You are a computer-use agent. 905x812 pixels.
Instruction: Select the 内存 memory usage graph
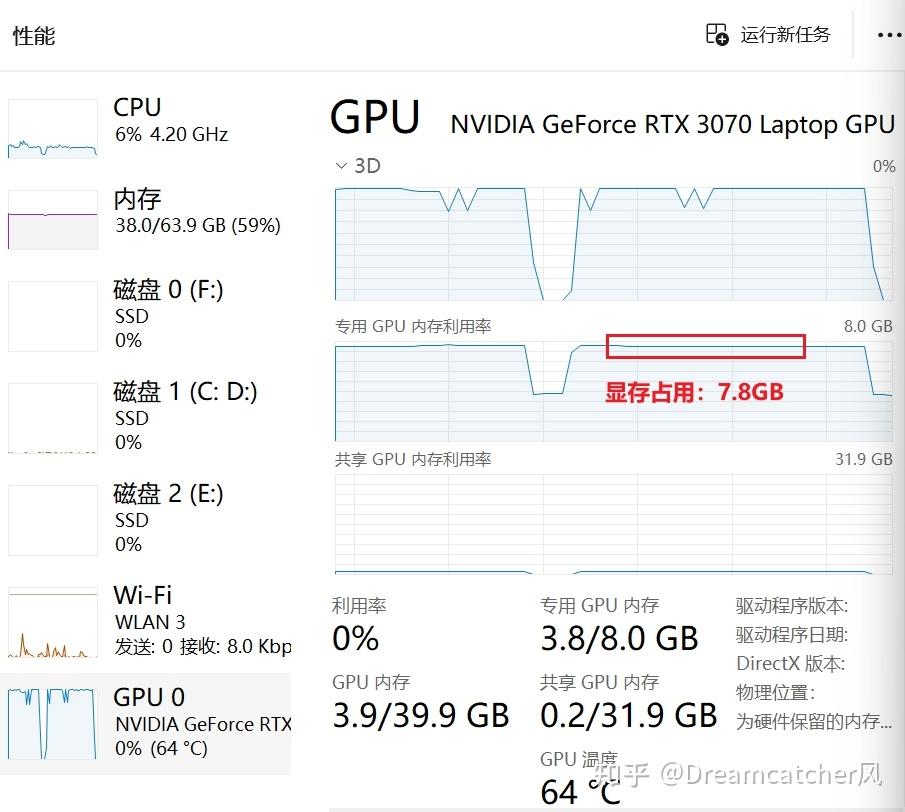pos(53,219)
